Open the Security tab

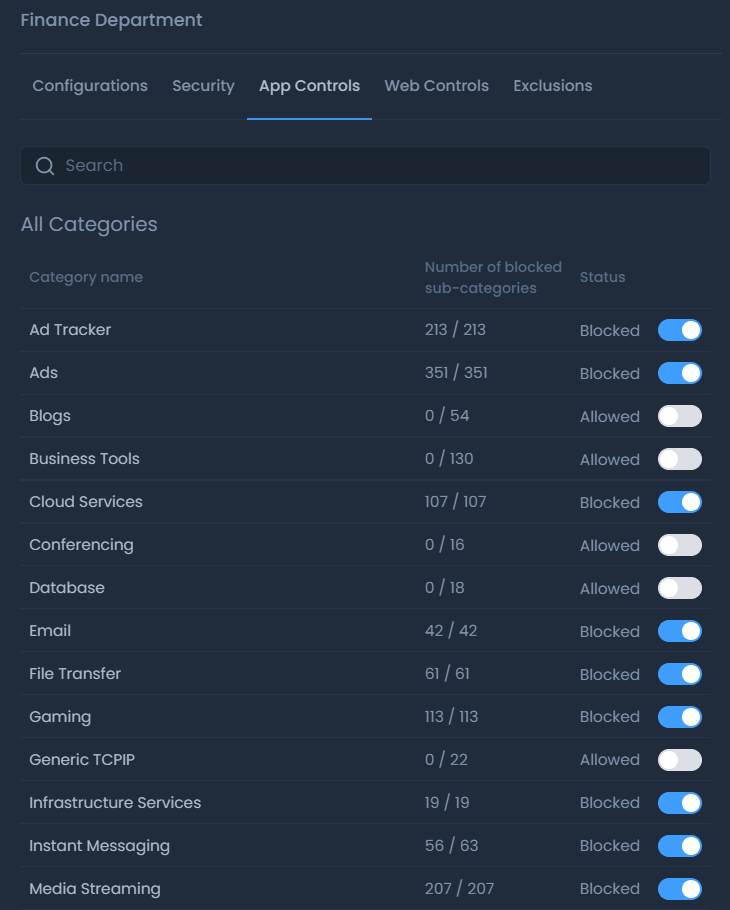(203, 86)
